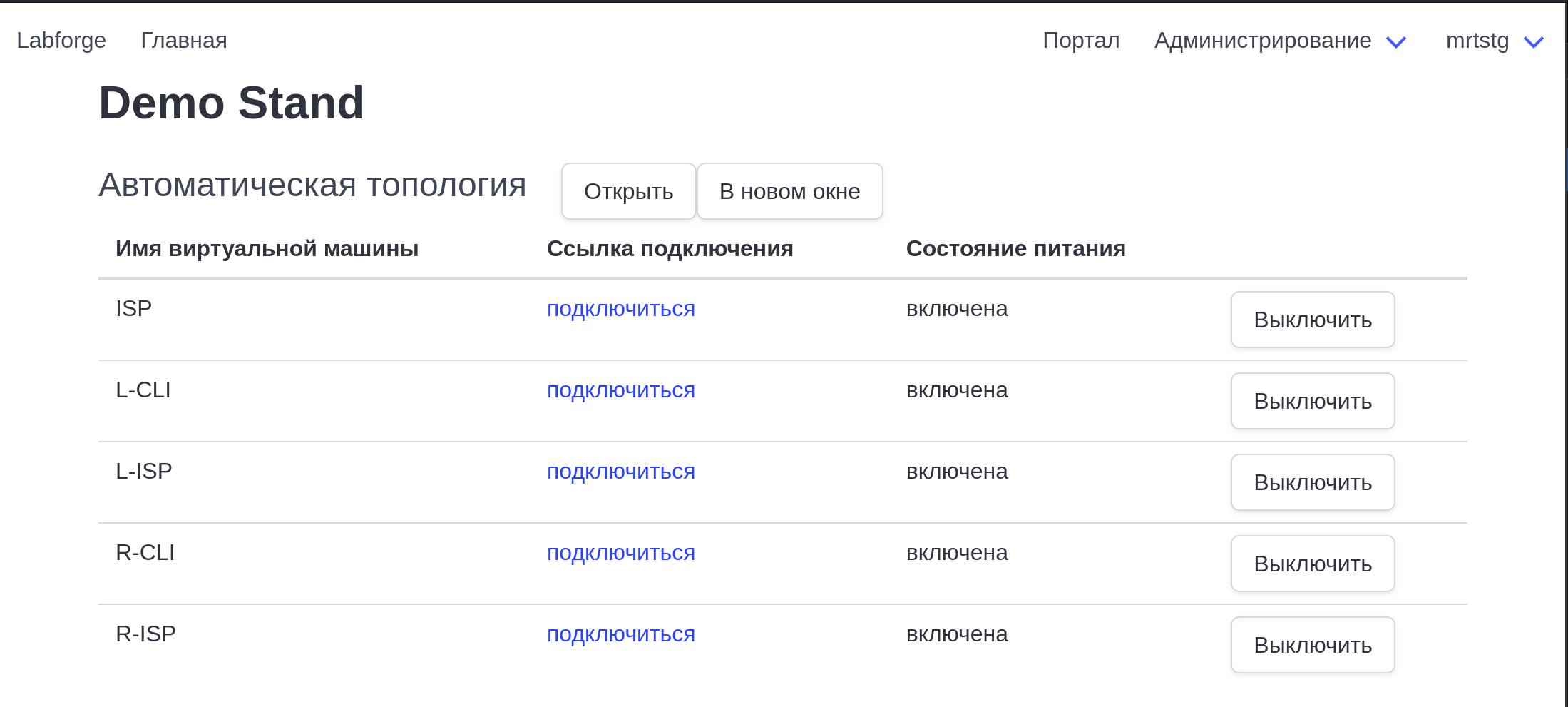Power off the R-ISP machine
Screen dimensions: 1568x707
(x=1312, y=645)
